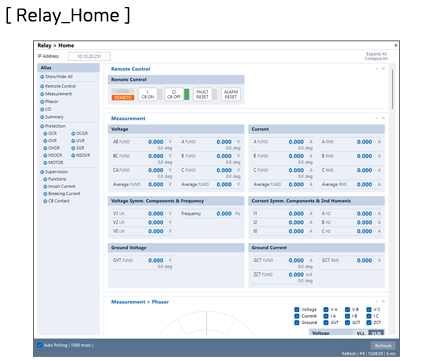Click the CB ON control button
The image size is (433, 361).
148,94
